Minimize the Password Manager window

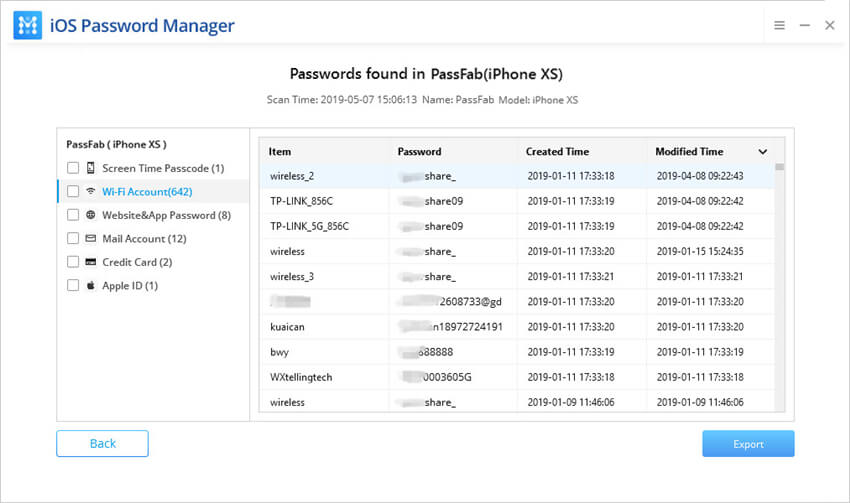click(x=804, y=25)
